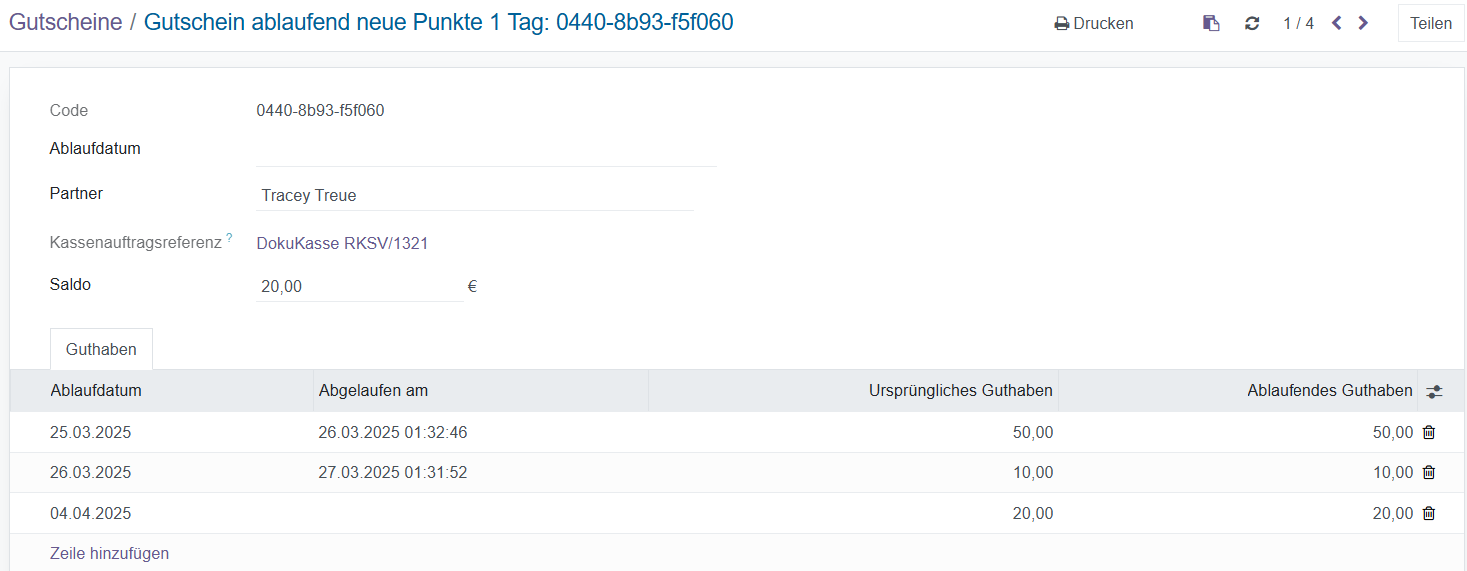
Task: Click the Ablaufdatum date field
Action: [486, 150]
